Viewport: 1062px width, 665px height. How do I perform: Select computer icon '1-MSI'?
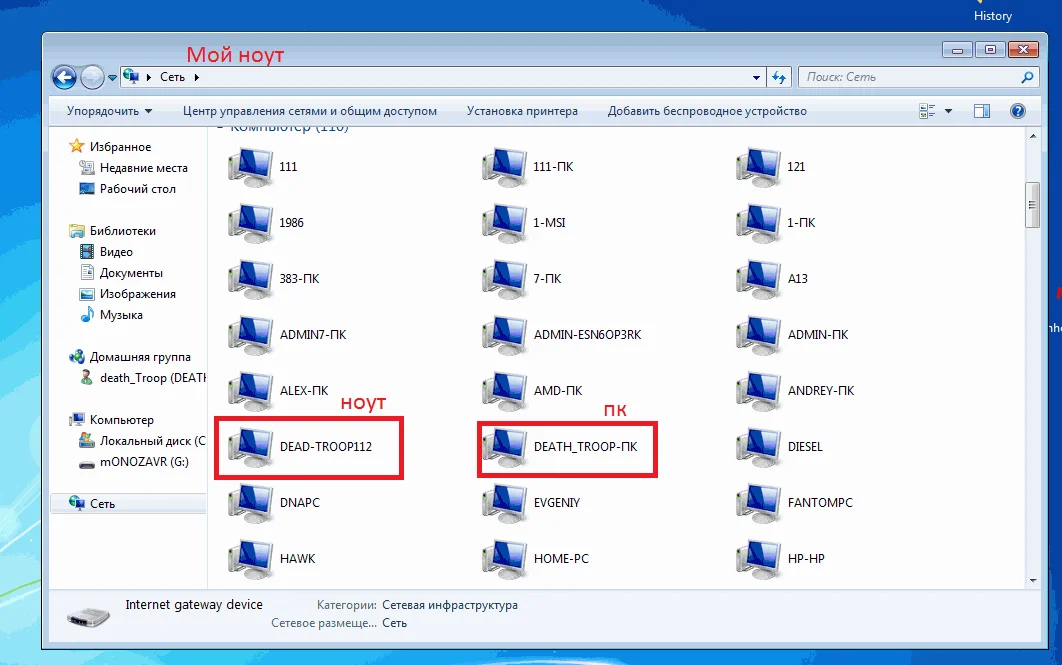point(505,223)
